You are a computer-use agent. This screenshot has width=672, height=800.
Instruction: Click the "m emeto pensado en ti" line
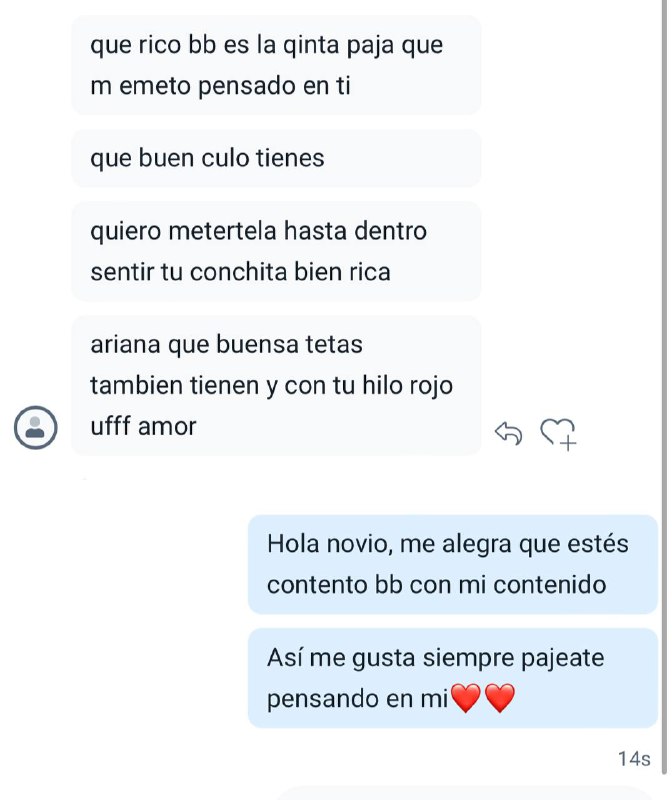click(x=220, y=86)
